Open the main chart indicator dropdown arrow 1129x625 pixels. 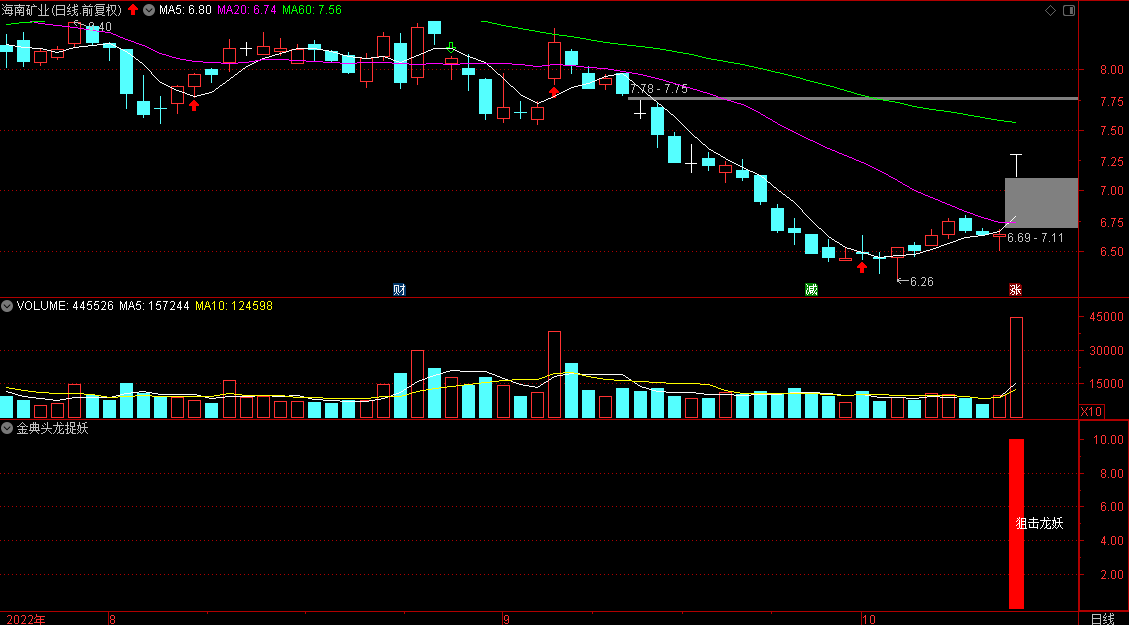point(148,10)
